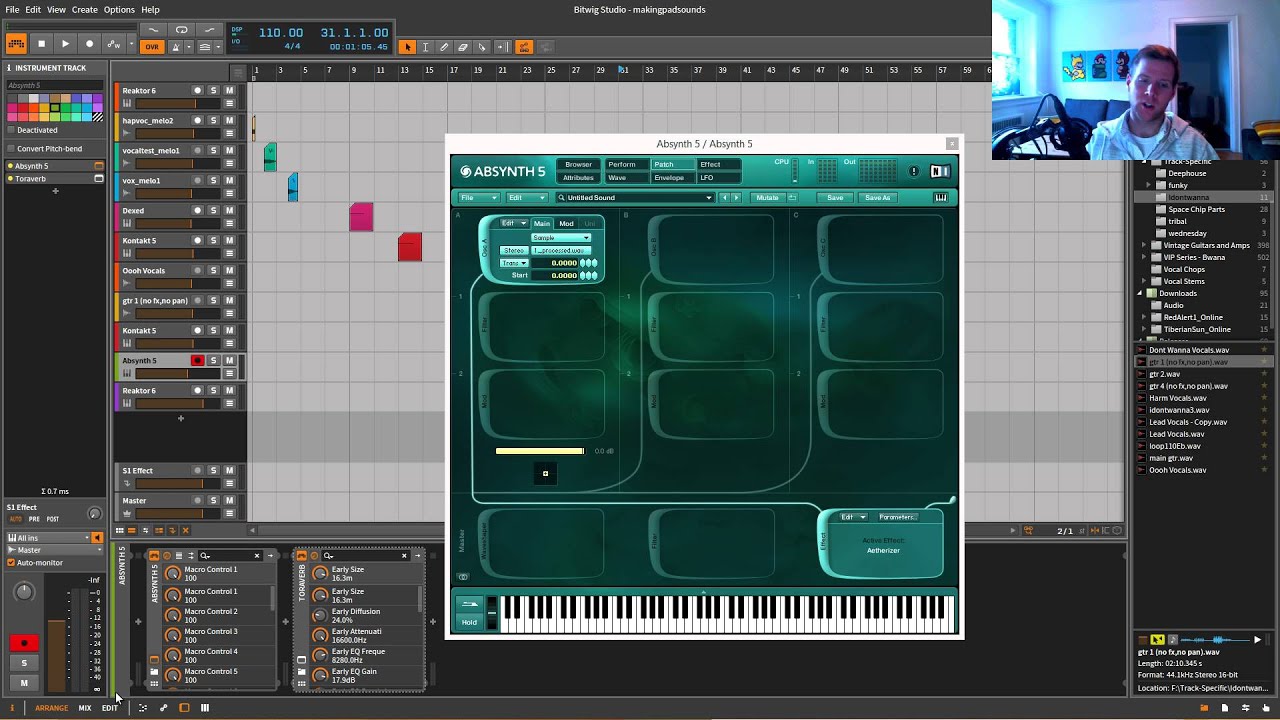This screenshot has height=720, width=1280.
Task: Select the Pointer tool
Action: (x=407, y=47)
